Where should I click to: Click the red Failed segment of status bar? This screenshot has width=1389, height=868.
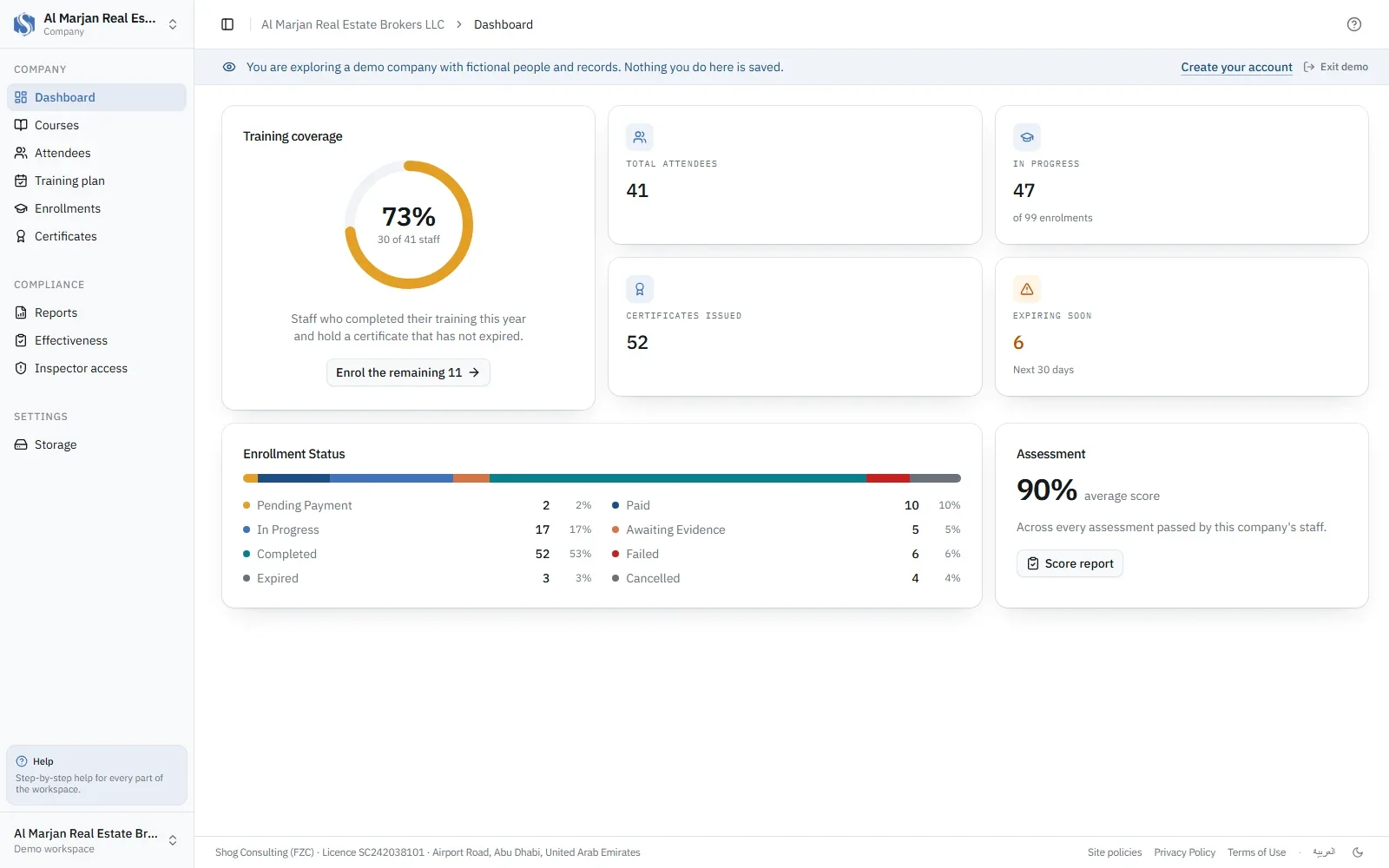pos(888,478)
